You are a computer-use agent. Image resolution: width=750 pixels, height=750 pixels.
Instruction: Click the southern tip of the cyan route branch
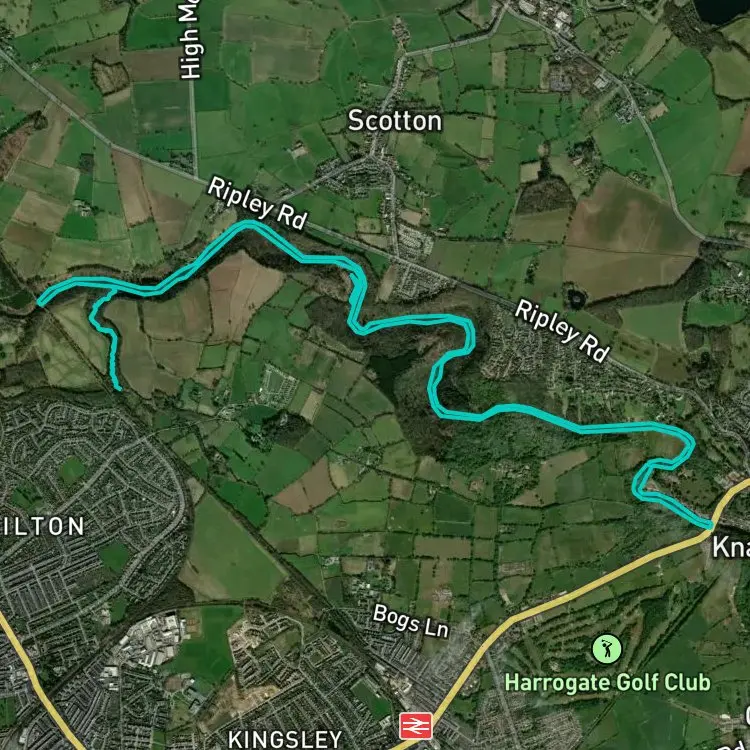[118, 388]
